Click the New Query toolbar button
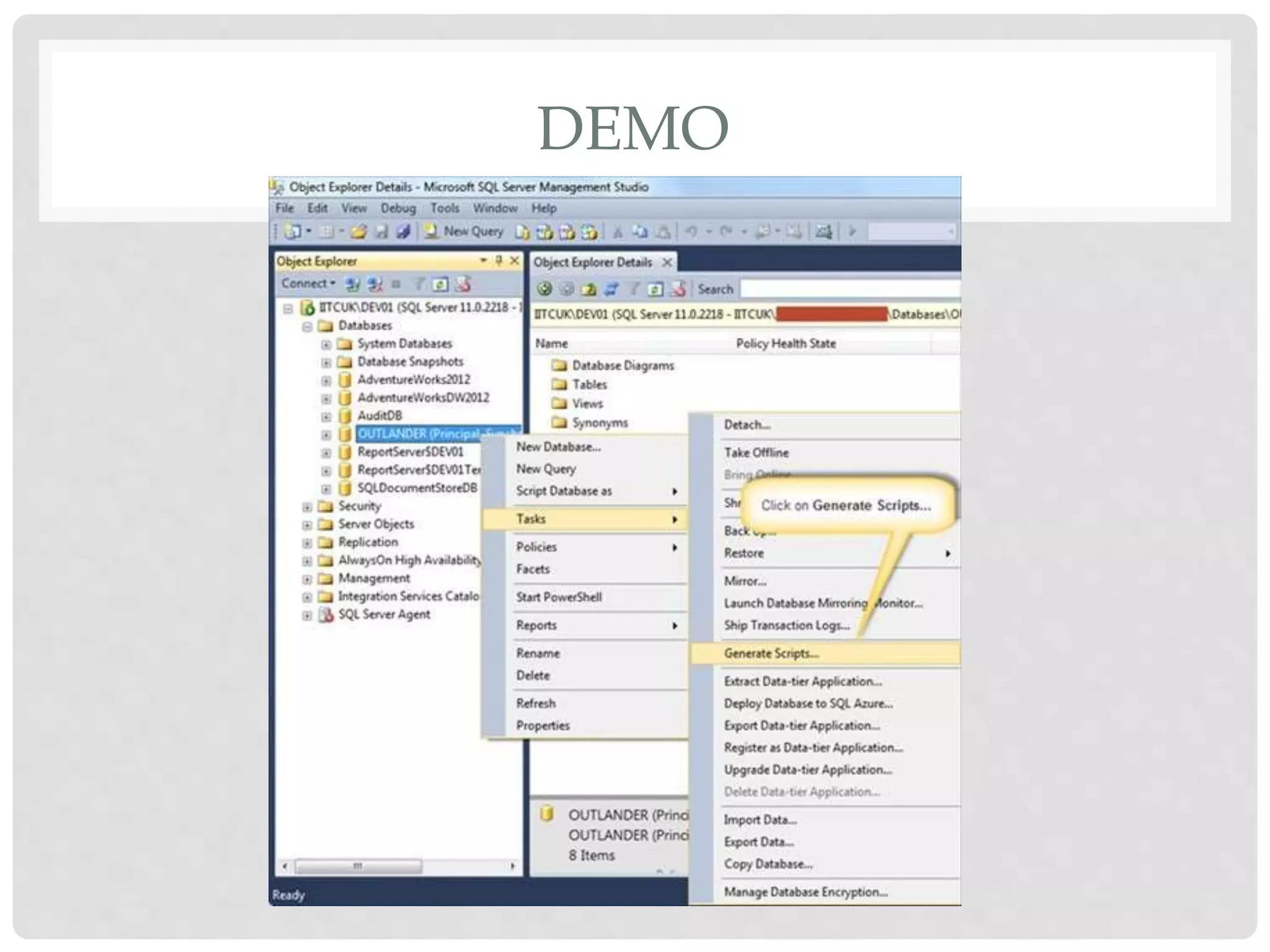The width and height of the screenshot is (1270, 952). (464, 232)
